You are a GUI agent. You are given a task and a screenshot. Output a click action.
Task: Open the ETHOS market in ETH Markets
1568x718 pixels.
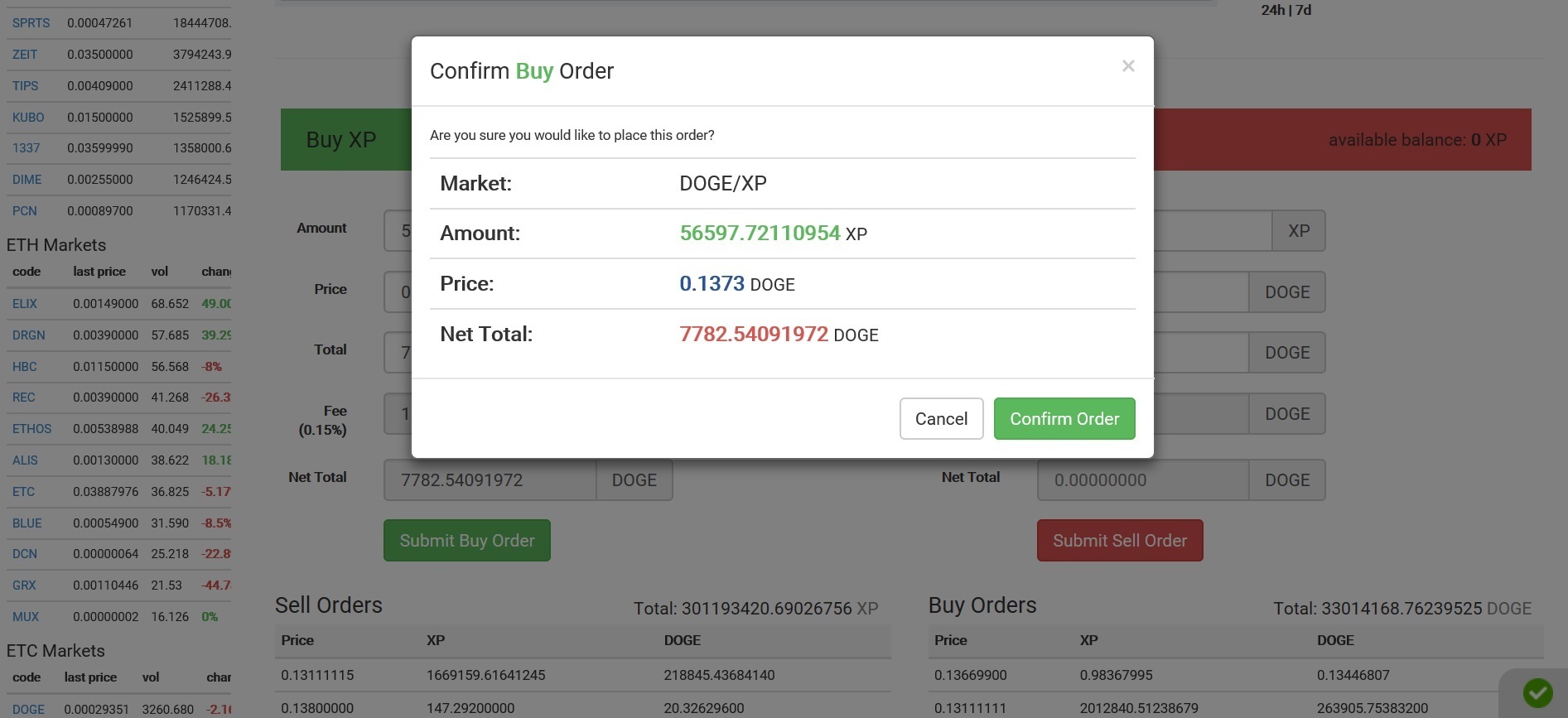31,429
